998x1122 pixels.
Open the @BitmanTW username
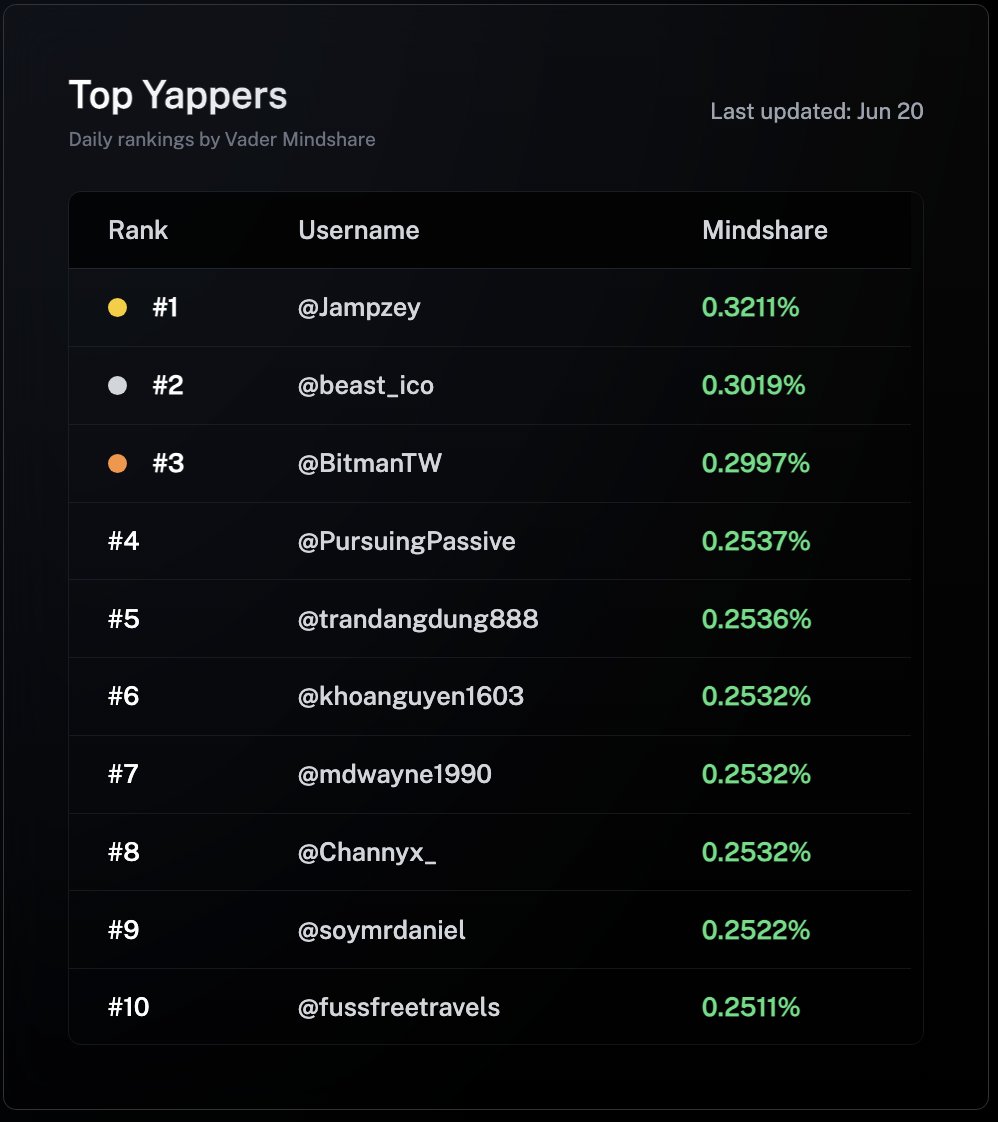[370, 464]
